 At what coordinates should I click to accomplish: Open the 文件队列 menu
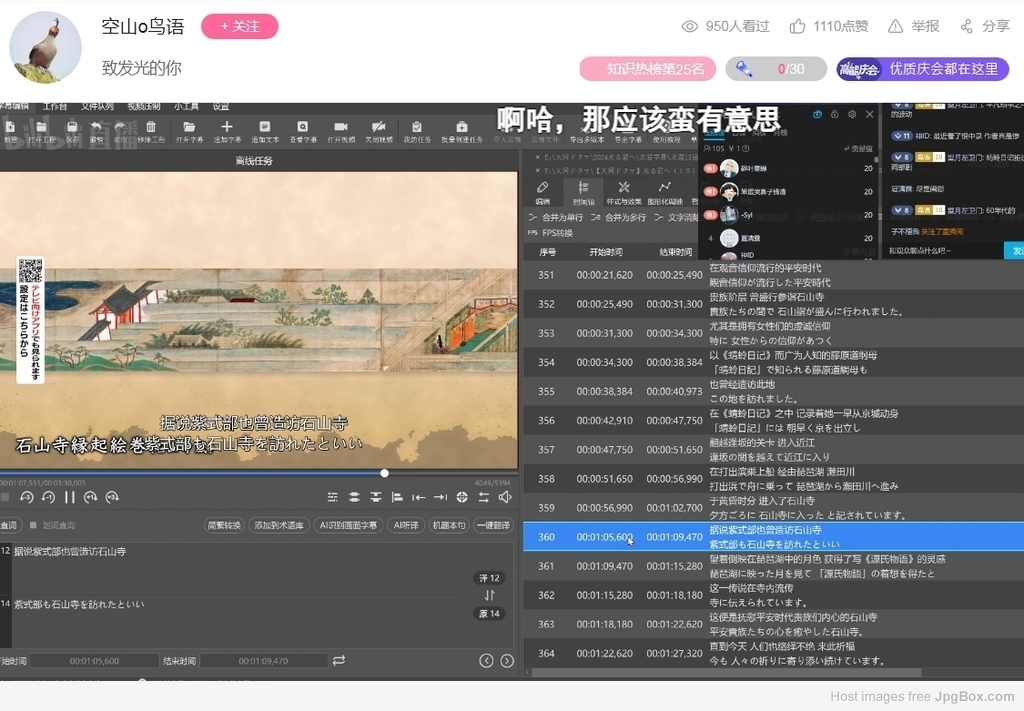97,106
